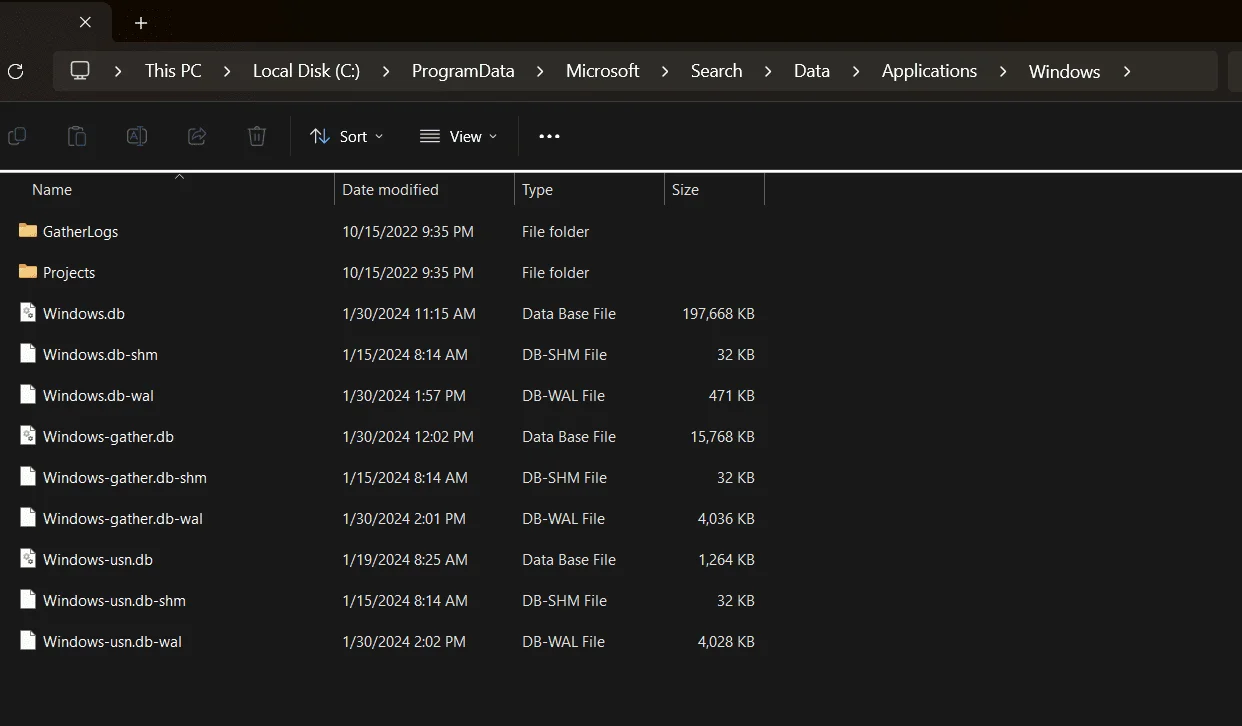Select the Projects folder icon

coord(28,272)
